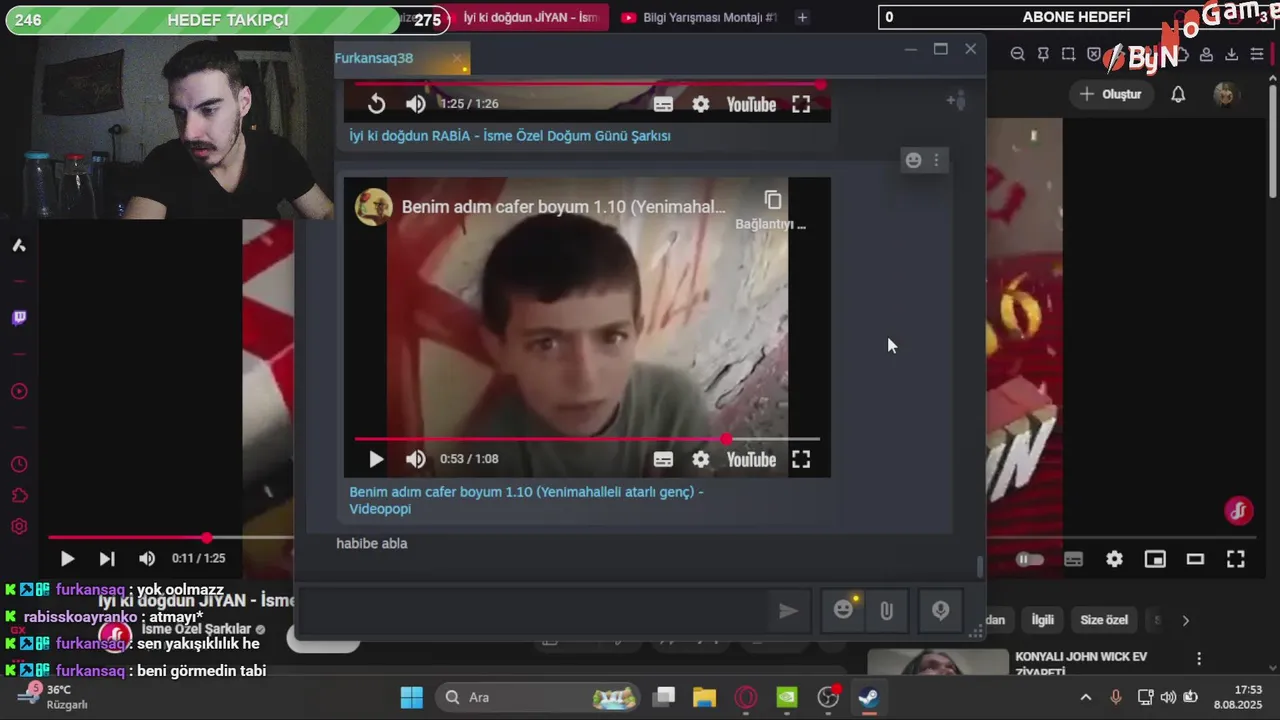Click the pin icon in browser toolbar
The height and width of the screenshot is (720, 1280).
tap(1043, 54)
